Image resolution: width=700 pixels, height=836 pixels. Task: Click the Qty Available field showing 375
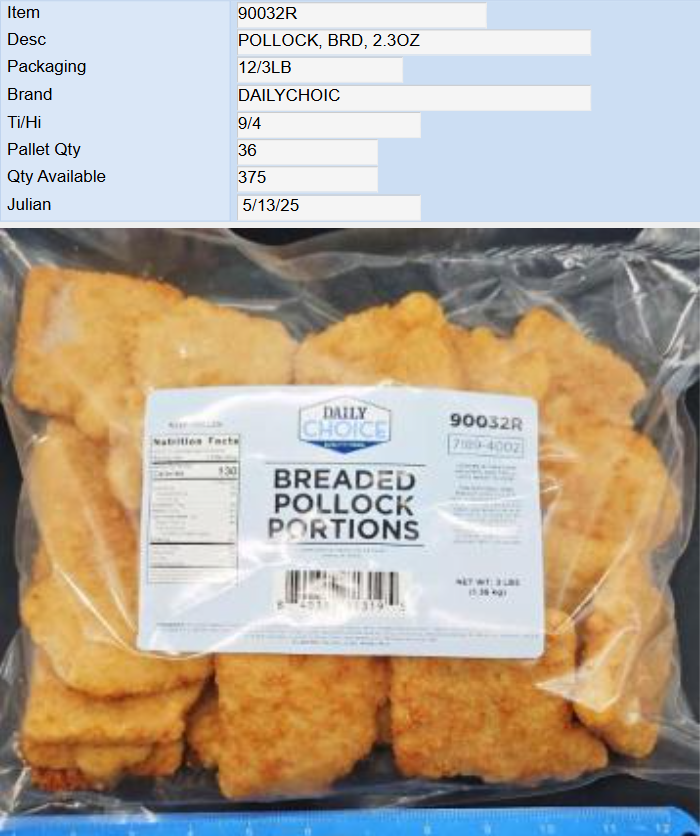click(307, 179)
